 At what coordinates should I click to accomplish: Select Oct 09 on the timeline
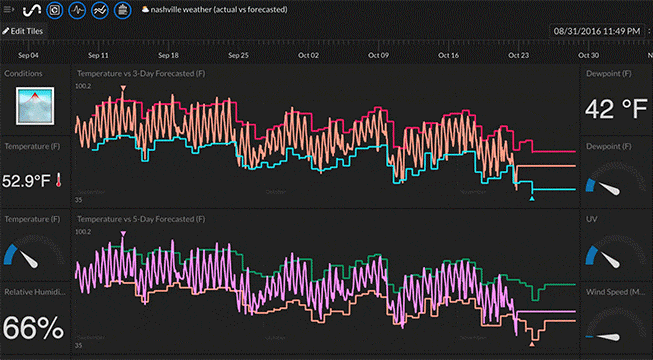coord(378,55)
